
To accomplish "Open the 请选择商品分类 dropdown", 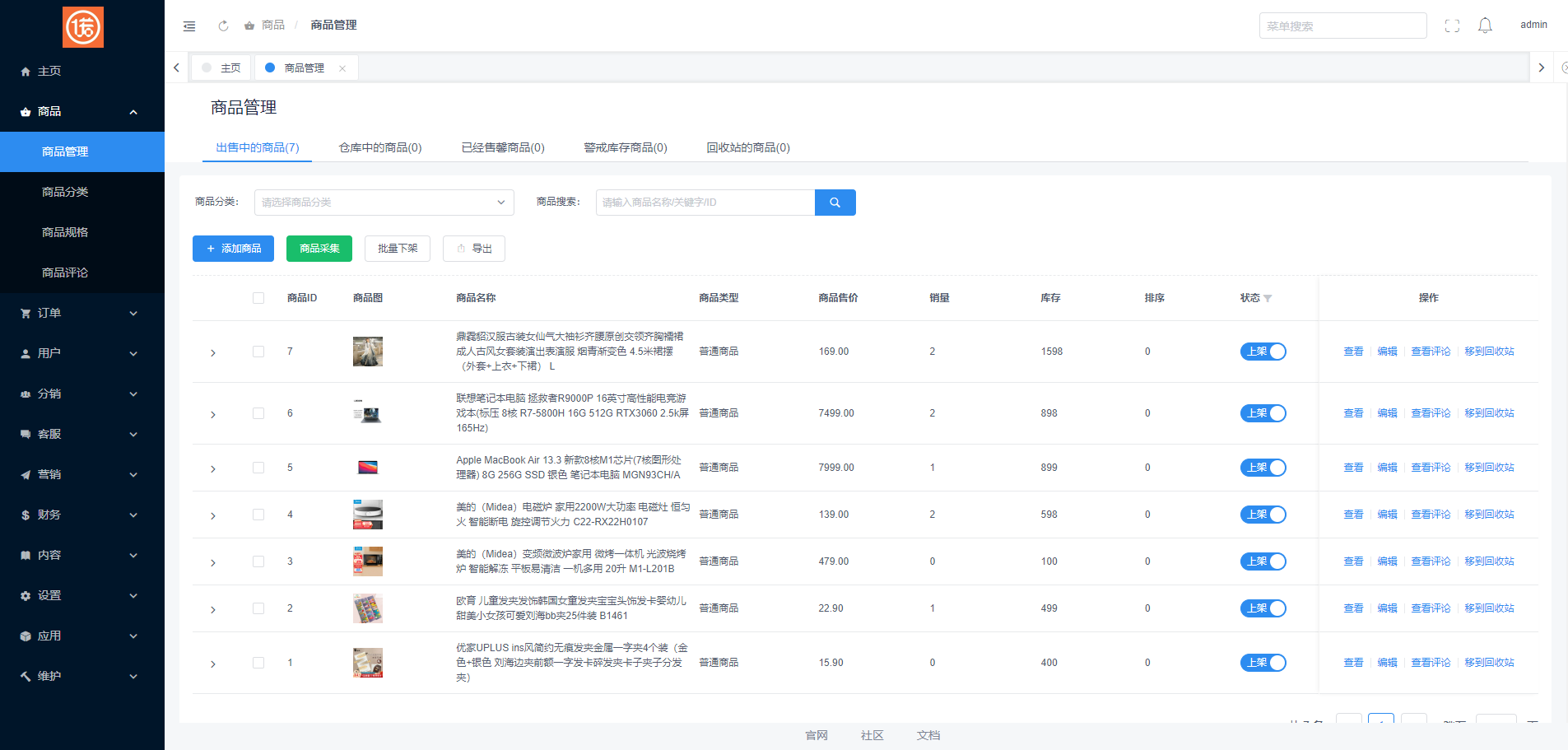I will coord(384,202).
